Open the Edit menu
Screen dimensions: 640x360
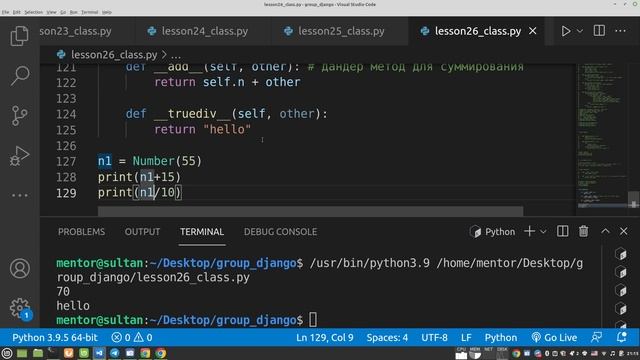coord(16,12)
